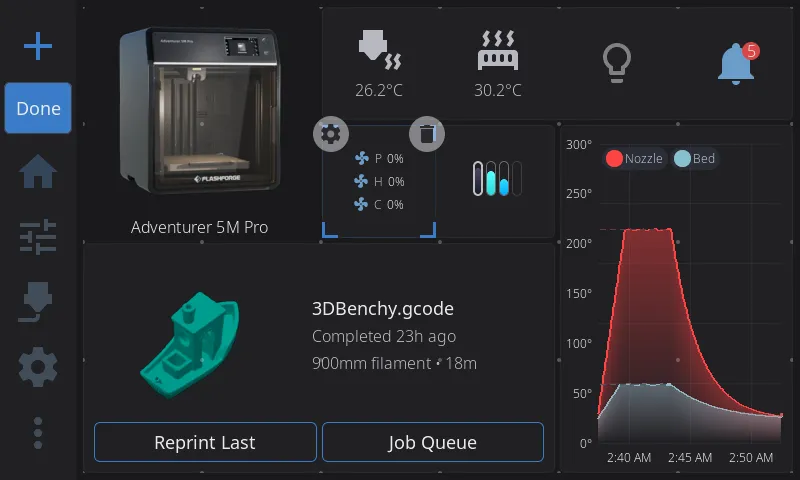This screenshot has width=800, height=480.
Task: Click the Reprint Last button
Action: pos(205,442)
